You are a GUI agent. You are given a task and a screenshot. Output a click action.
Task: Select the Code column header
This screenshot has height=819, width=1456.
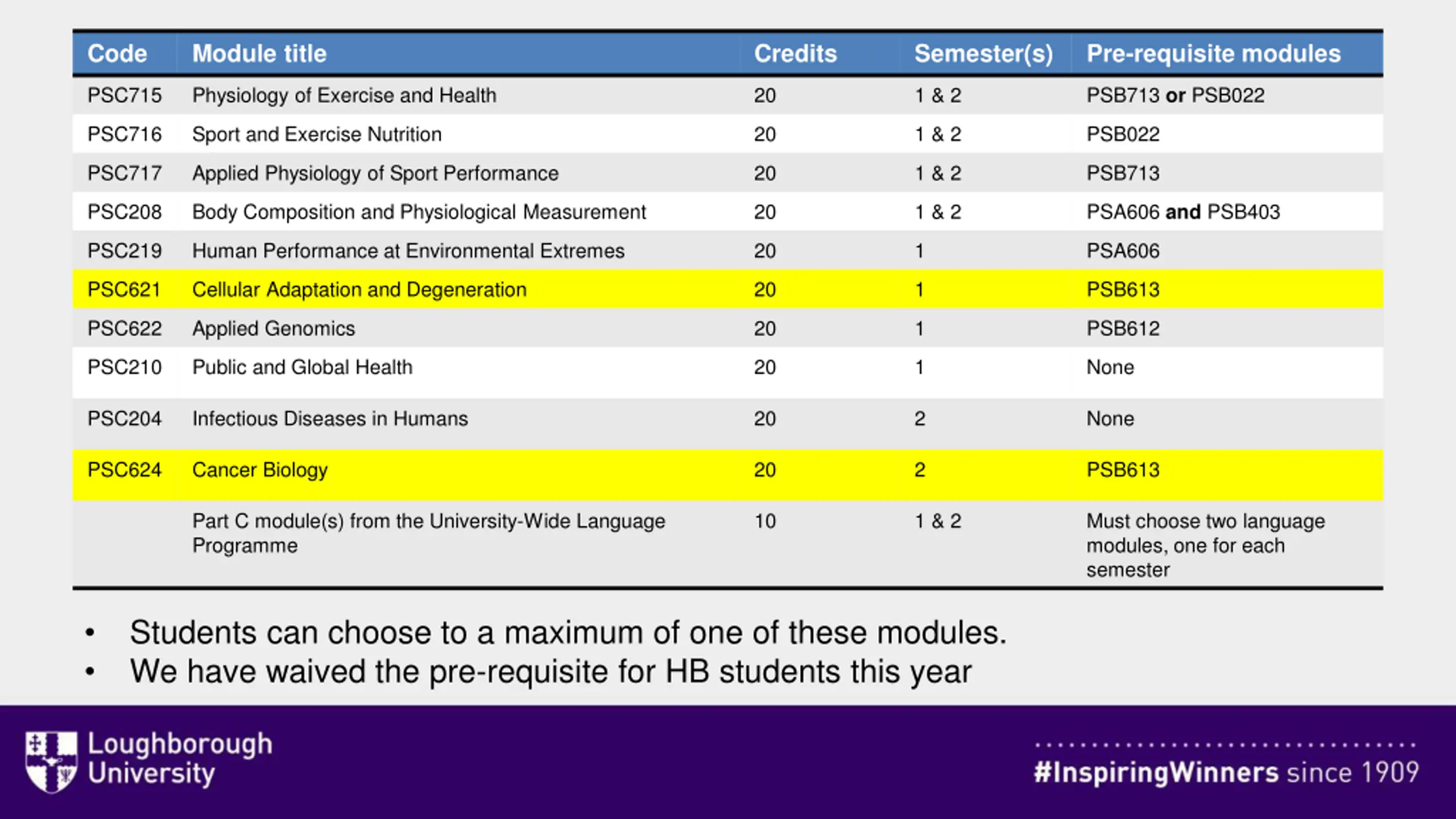117,53
